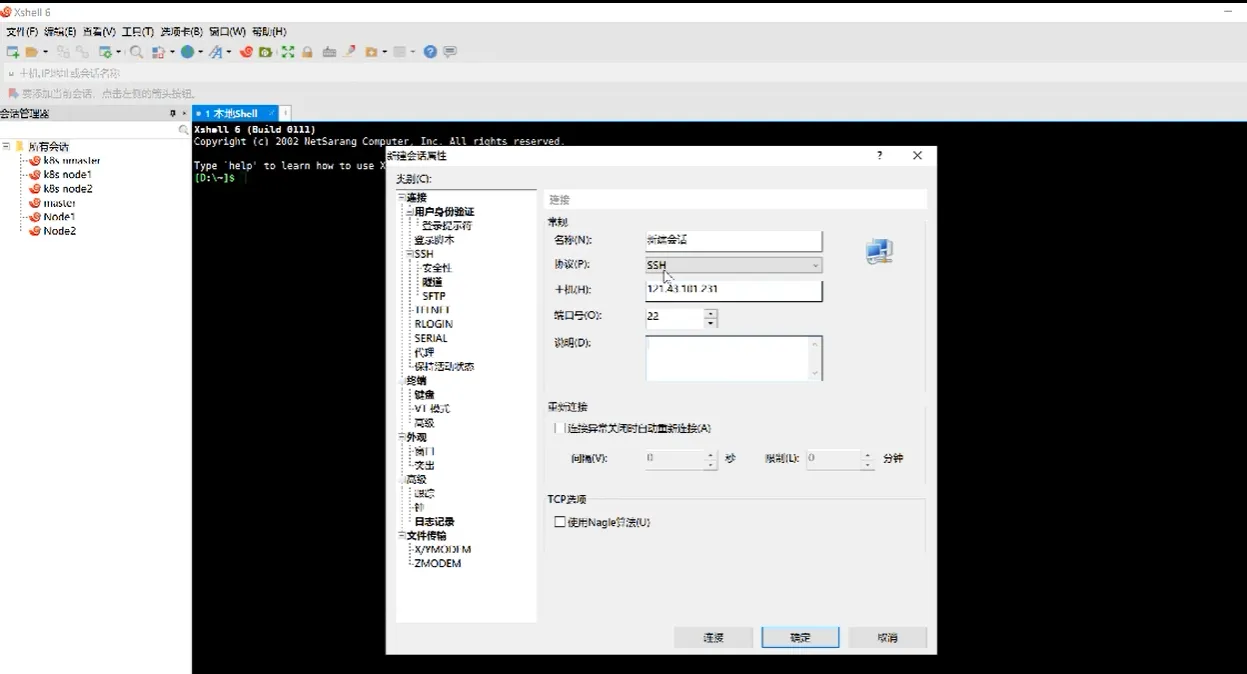
Task: Toggle full screen with green arrows icon
Action: click(288, 52)
